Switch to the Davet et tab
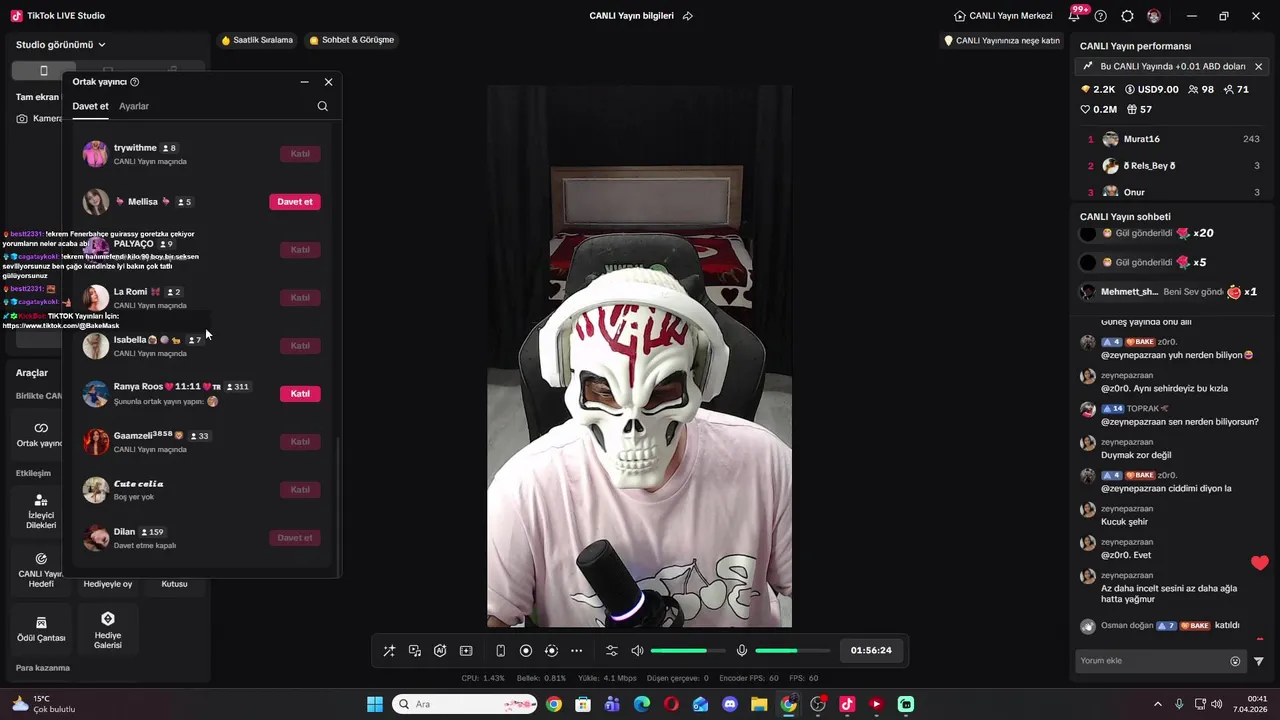This screenshot has width=1280, height=720. coord(90,106)
